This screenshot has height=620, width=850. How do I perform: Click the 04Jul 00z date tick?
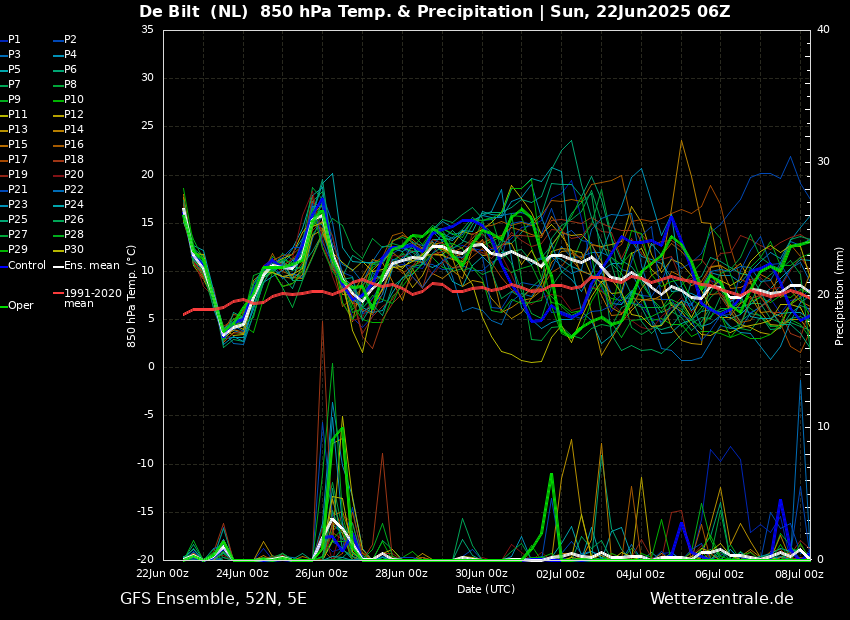pos(640,574)
